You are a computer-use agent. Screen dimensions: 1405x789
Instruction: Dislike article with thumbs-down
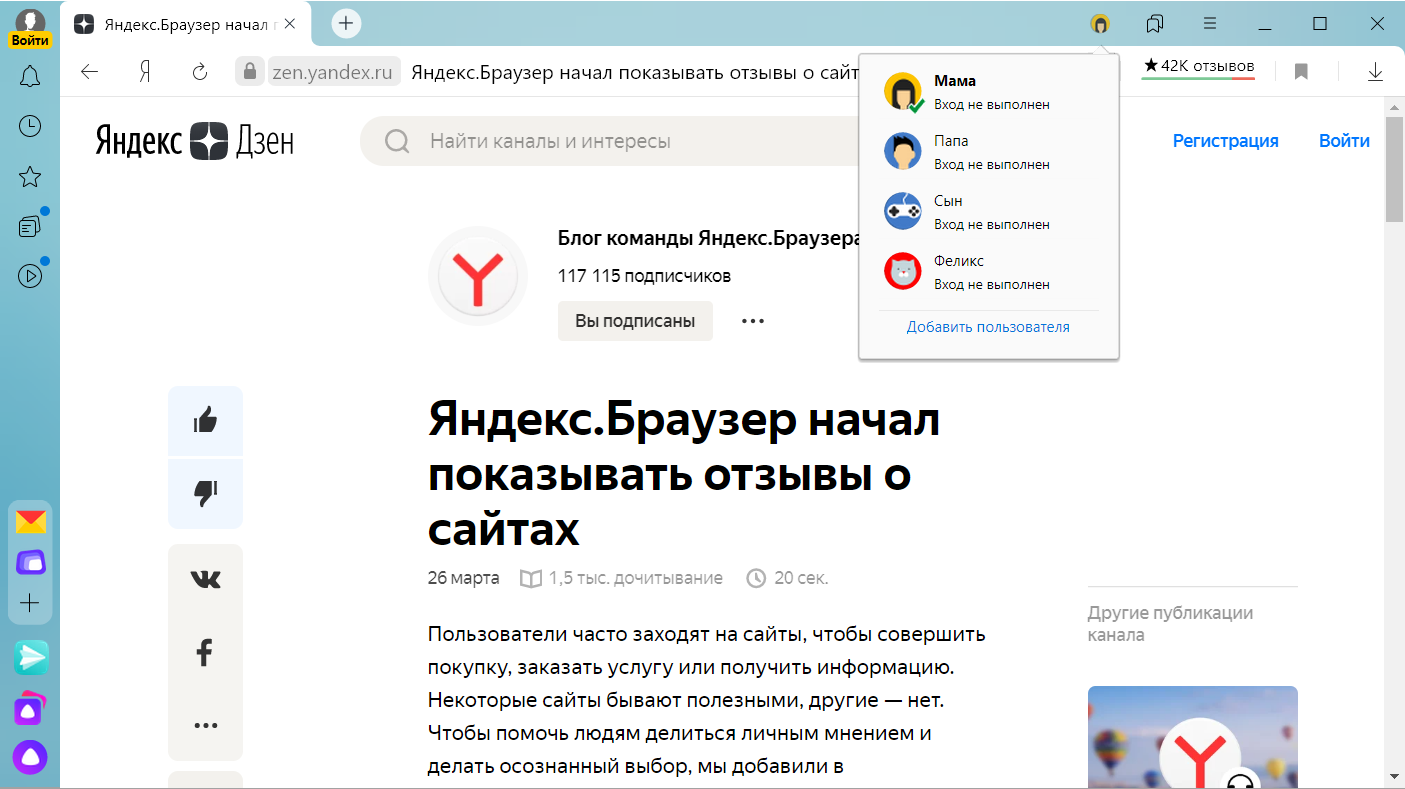[205, 493]
